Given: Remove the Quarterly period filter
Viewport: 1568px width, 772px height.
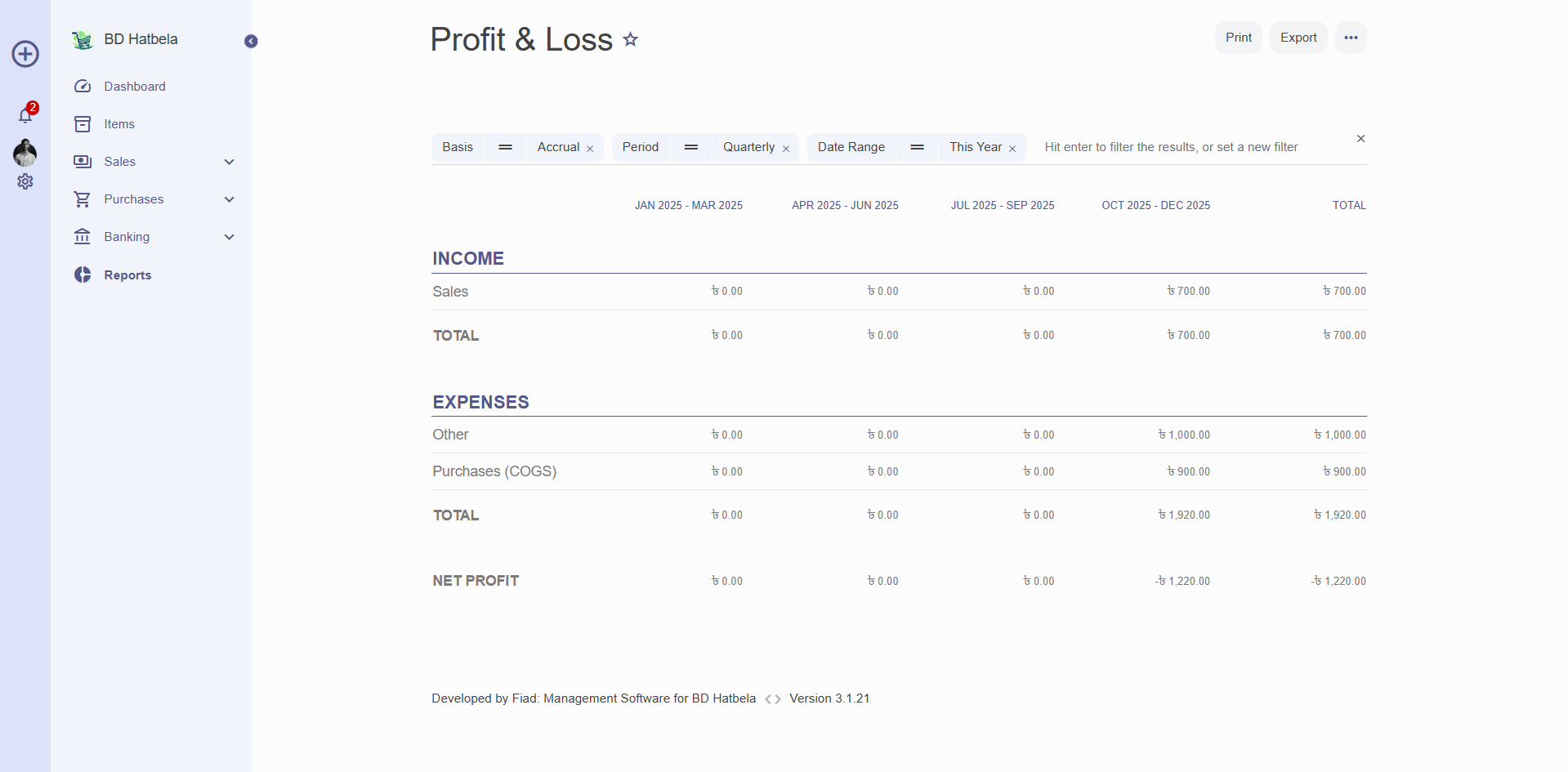Looking at the screenshot, I should (786, 149).
